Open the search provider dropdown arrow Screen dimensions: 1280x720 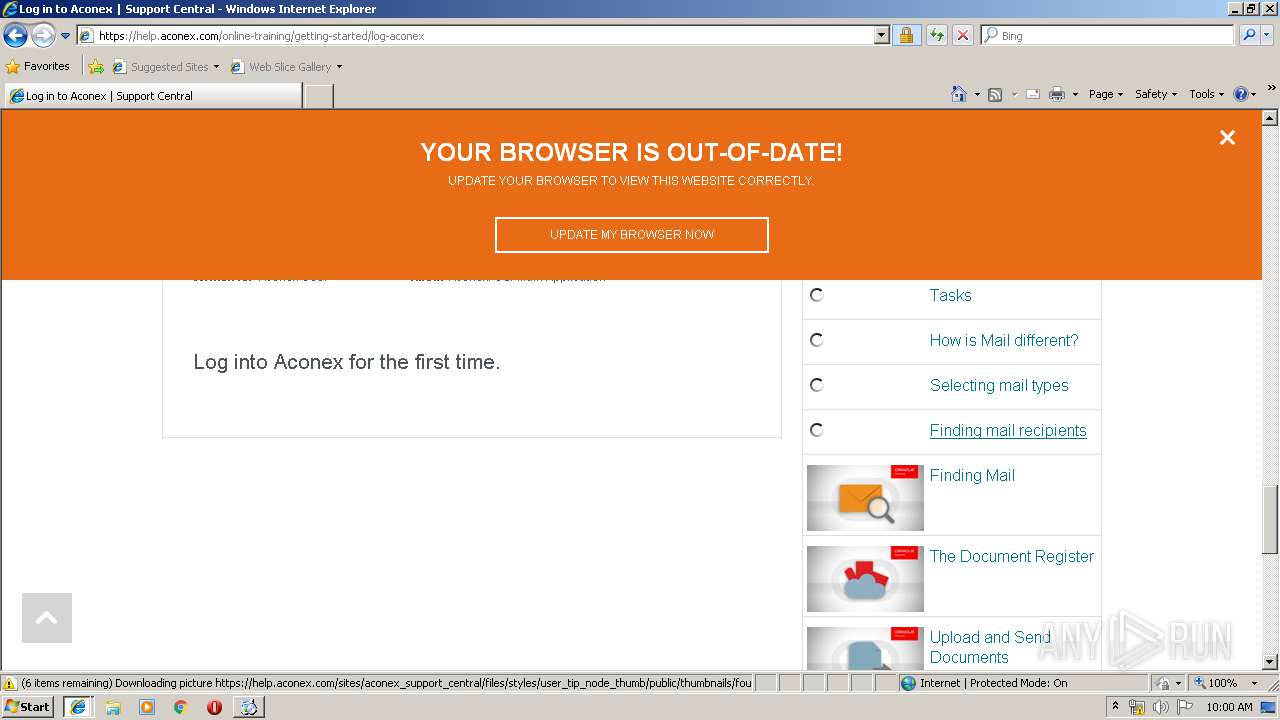pyautogui.click(x=1266, y=36)
